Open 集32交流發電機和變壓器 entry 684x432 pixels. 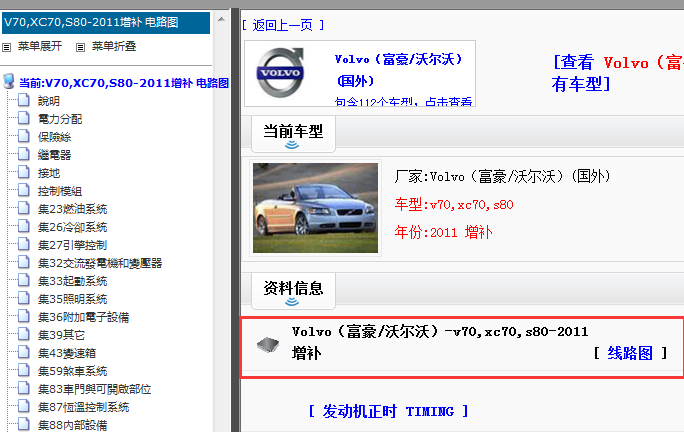coord(100,263)
